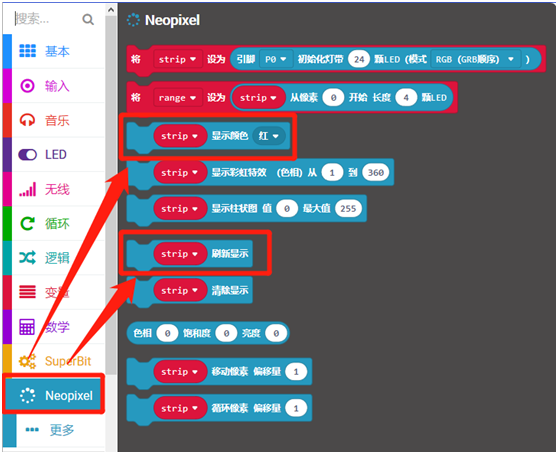Click the 360 hue end value field

point(375,173)
